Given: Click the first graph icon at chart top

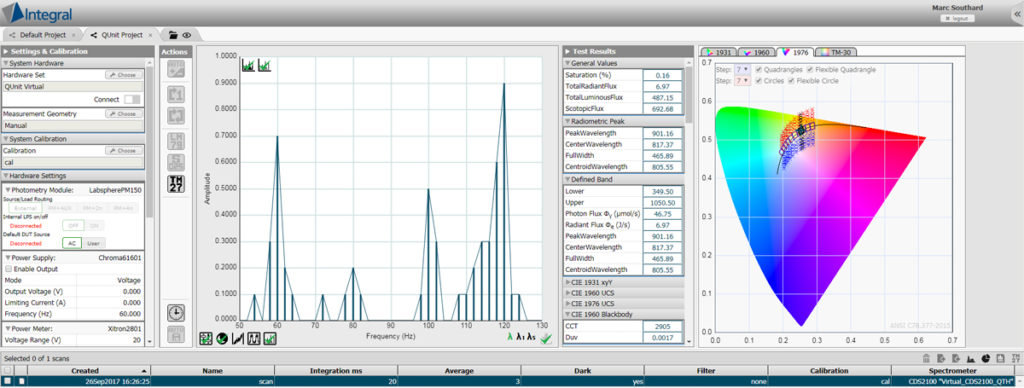Looking at the screenshot, I should click(x=248, y=65).
